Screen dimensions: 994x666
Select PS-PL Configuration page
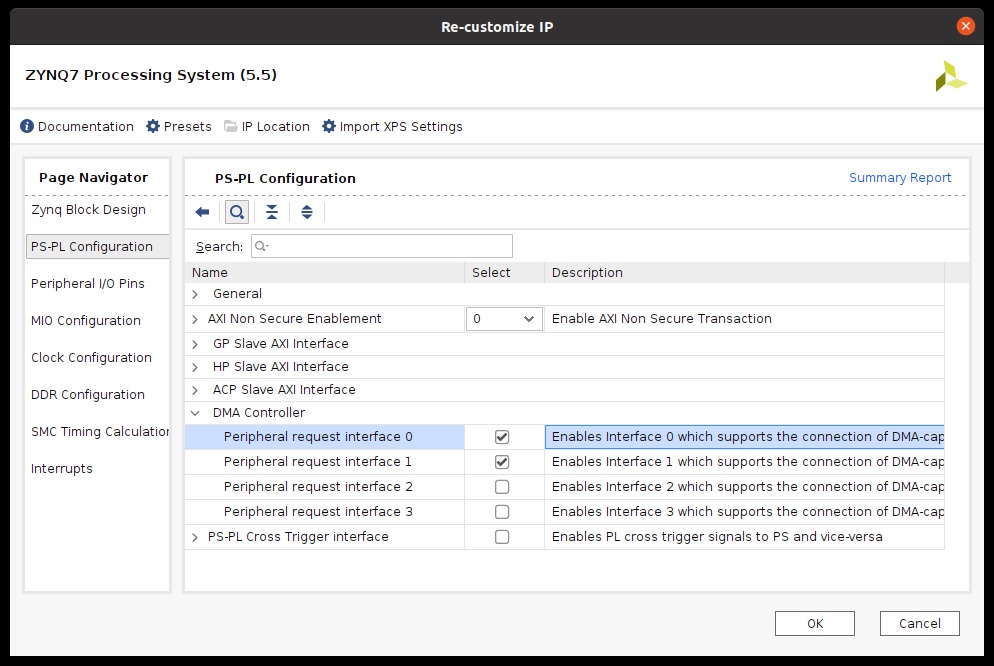coord(97,247)
